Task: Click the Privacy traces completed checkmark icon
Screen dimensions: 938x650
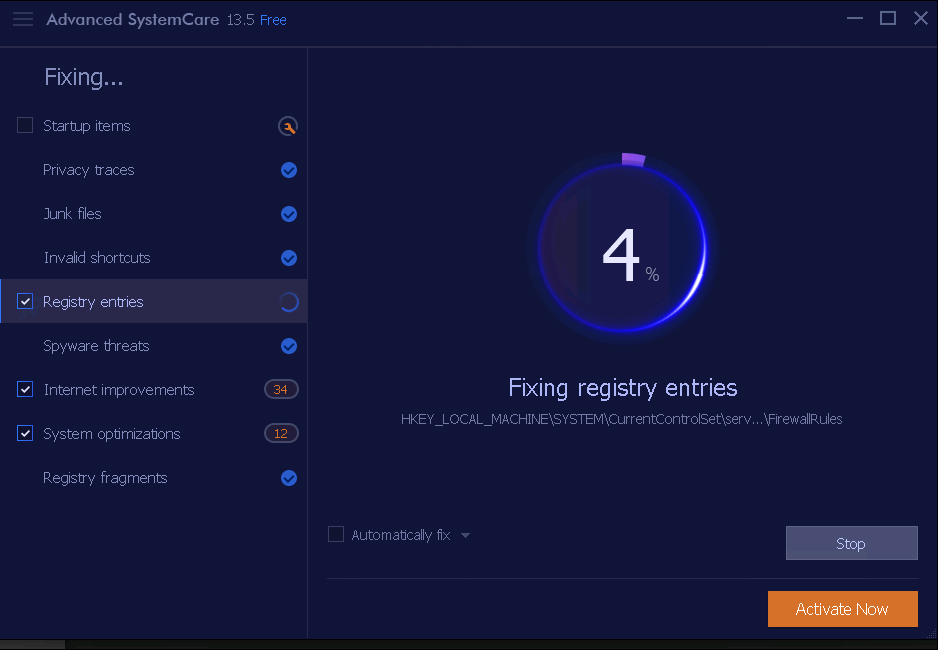Action: pos(289,170)
